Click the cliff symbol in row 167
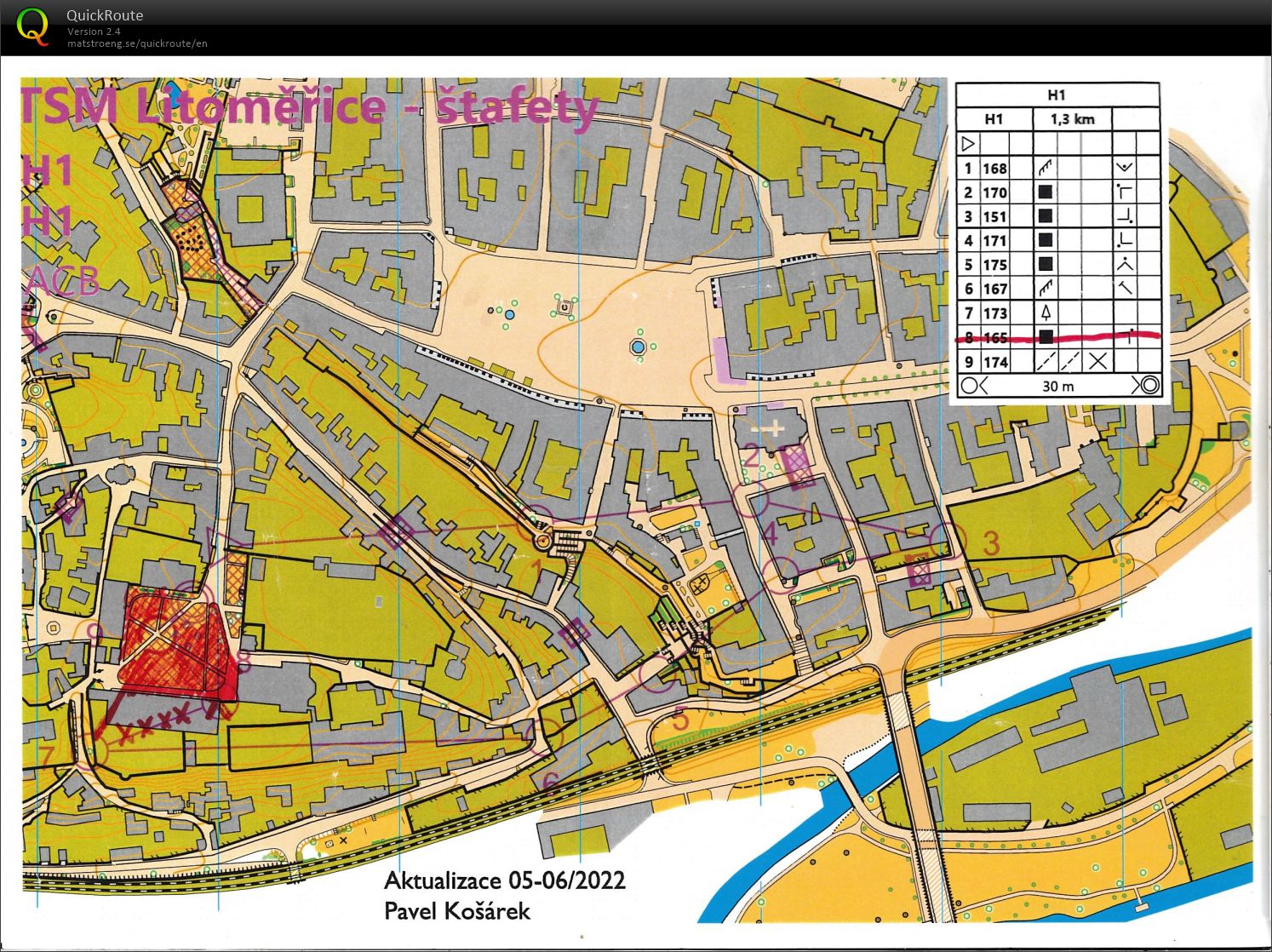This screenshot has width=1272, height=952. (1046, 289)
